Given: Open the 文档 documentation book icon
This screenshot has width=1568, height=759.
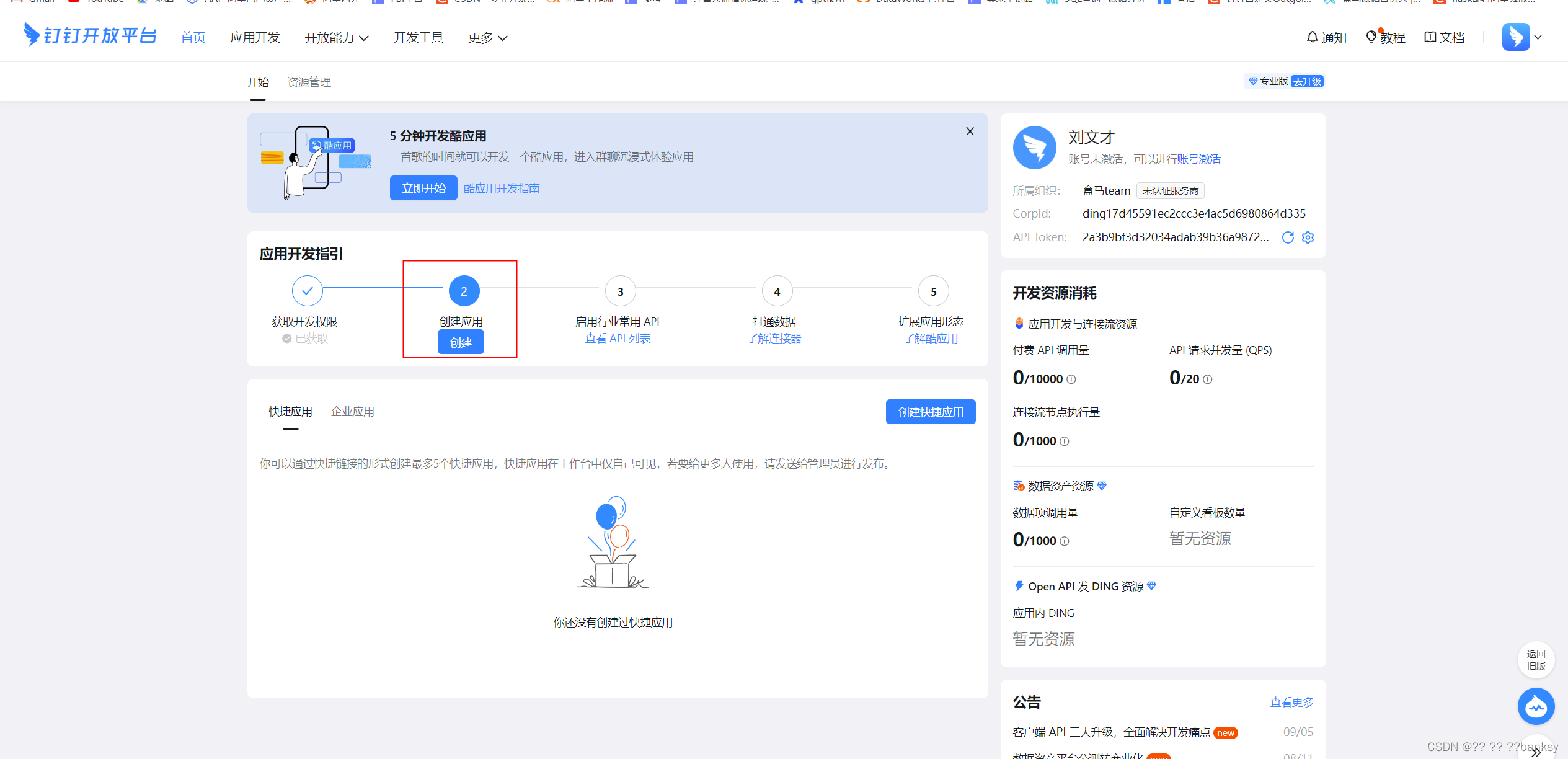Looking at the screenshot, I should [x=1444, y=37].
